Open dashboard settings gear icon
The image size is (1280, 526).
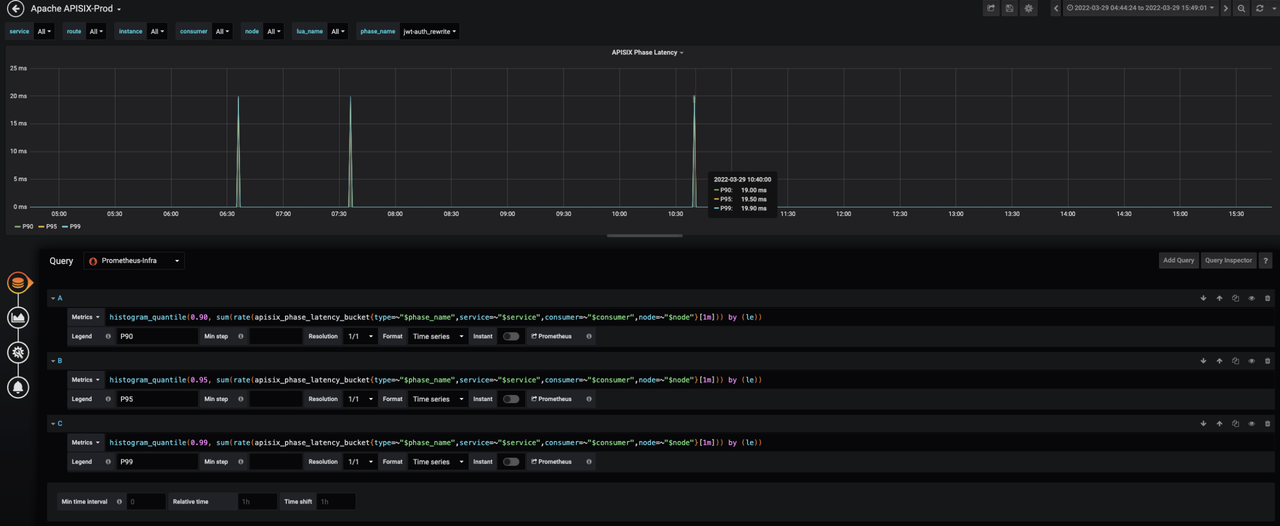point(1029,9)
